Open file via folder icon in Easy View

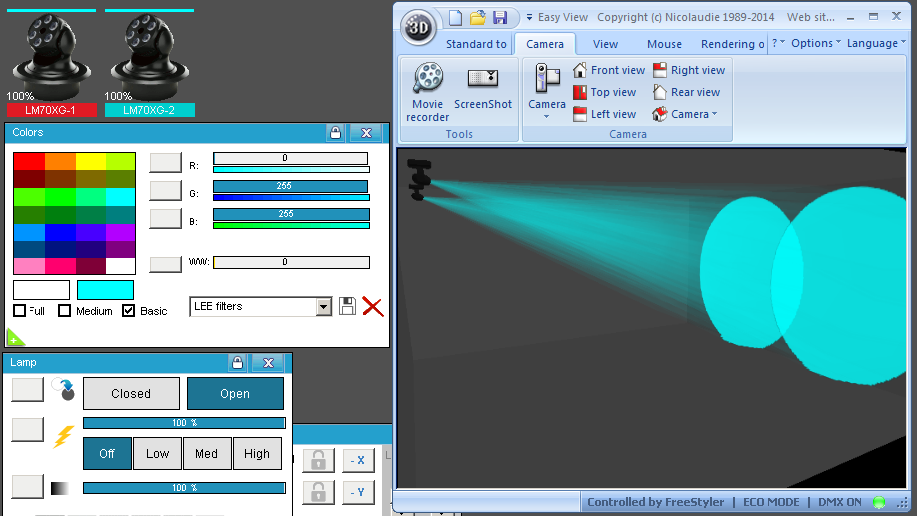click(x=478, y=18)
